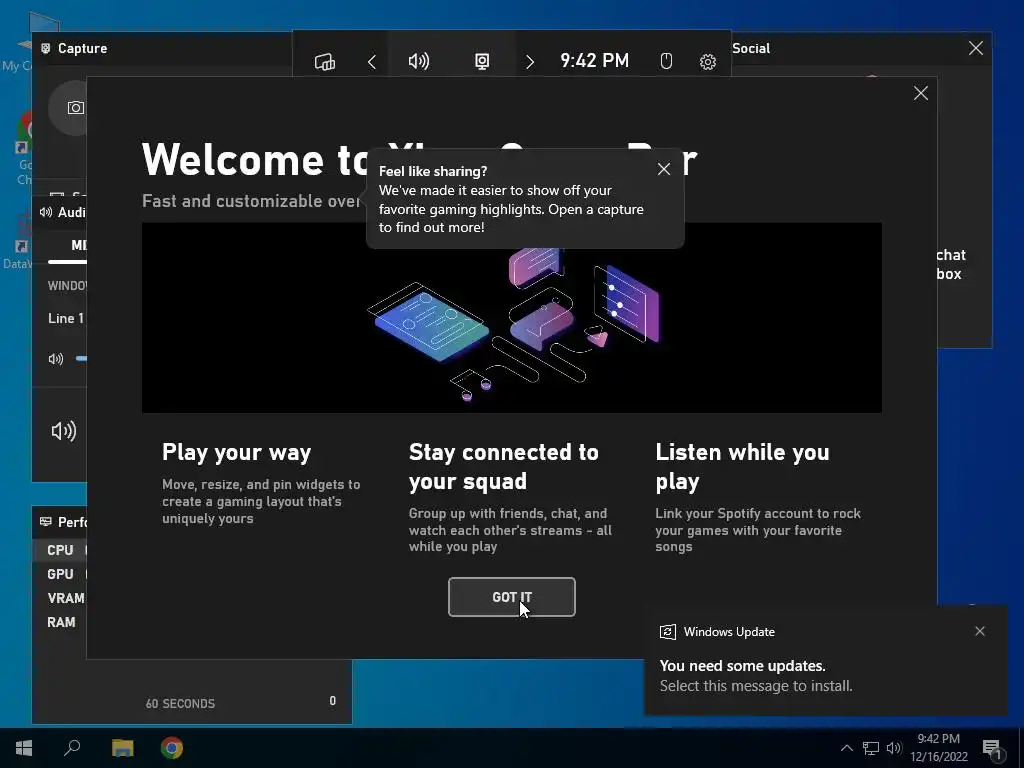Go to the previous widget with left chevron
The width and height of the screenshot is (1024, 768).
point(372,62)
